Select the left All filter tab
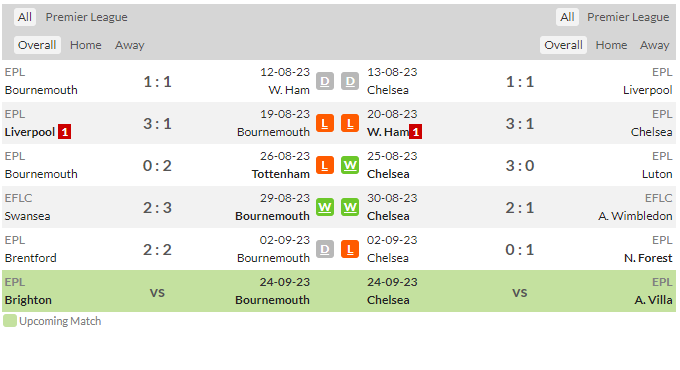The height and width of the screenshot is (370, 680). coord(25,17)
